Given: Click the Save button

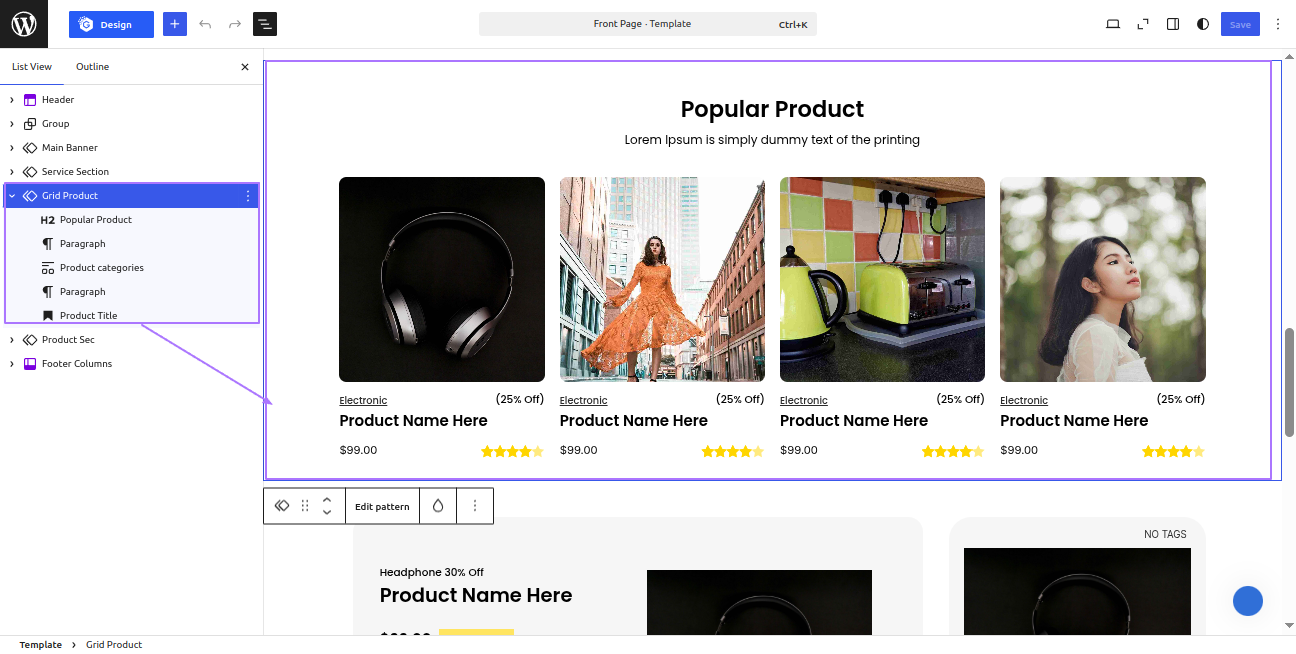Looking at the screenshot, I should [1240, 24].
